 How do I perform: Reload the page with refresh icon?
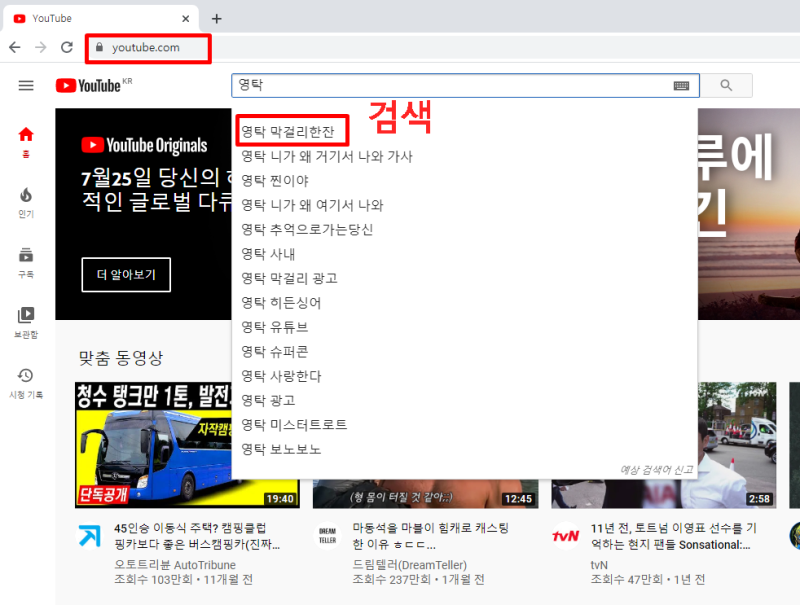pos(67,47)
